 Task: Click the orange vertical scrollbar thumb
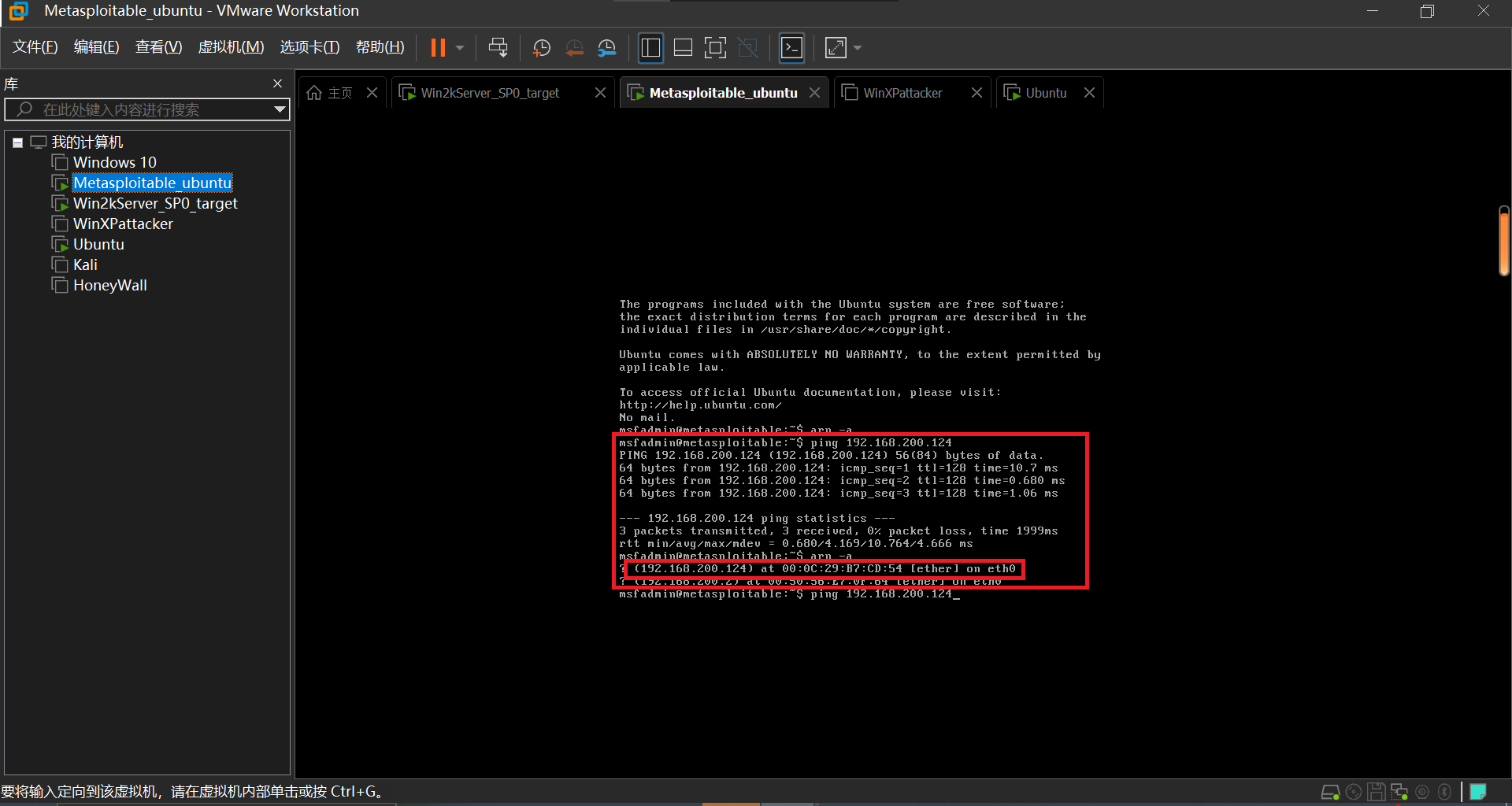pos(1504,241)
